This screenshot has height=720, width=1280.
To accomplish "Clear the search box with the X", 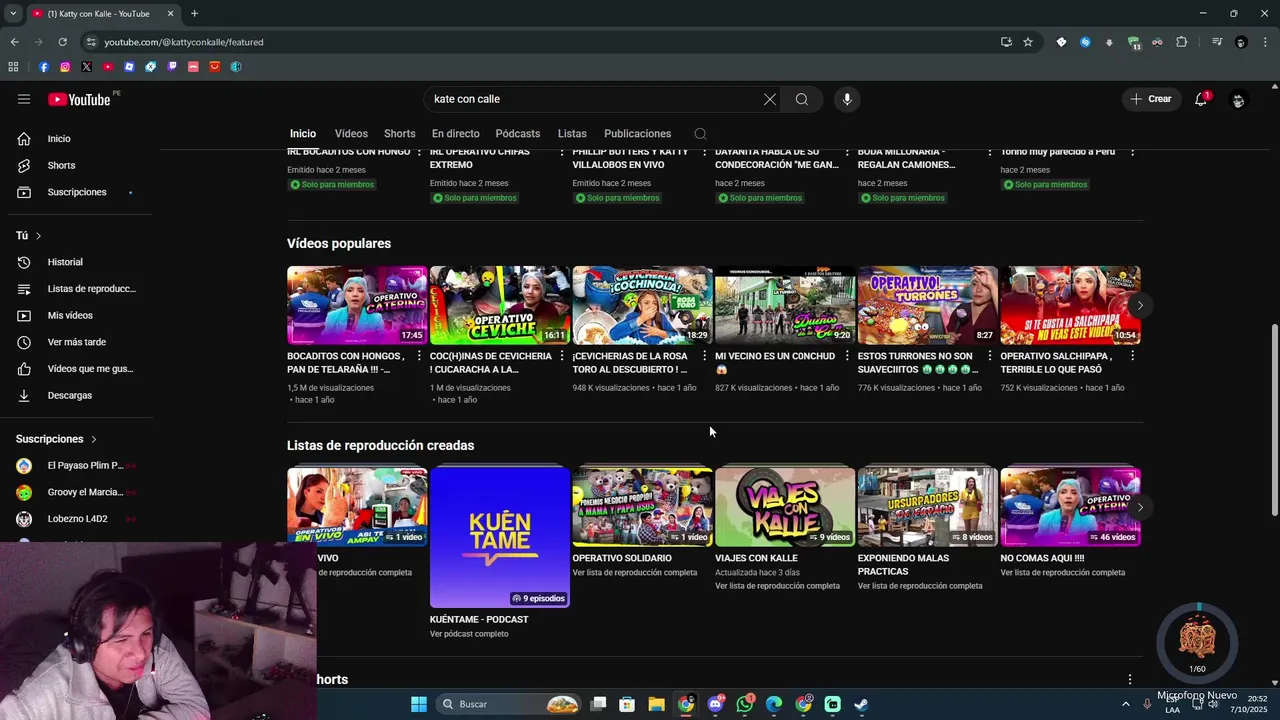I will pyautogui.click(x=769, y=99).
